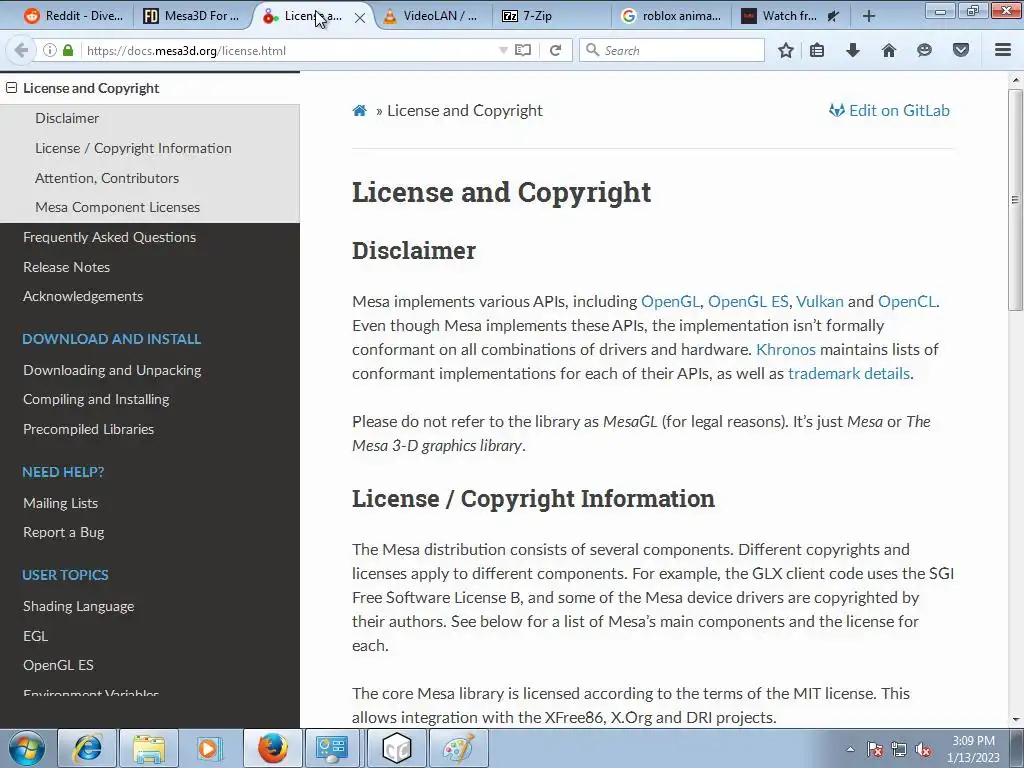Screen dimensions: 1024x768
Task: Click the browser Back arrow button
Action: click(21, 50)
